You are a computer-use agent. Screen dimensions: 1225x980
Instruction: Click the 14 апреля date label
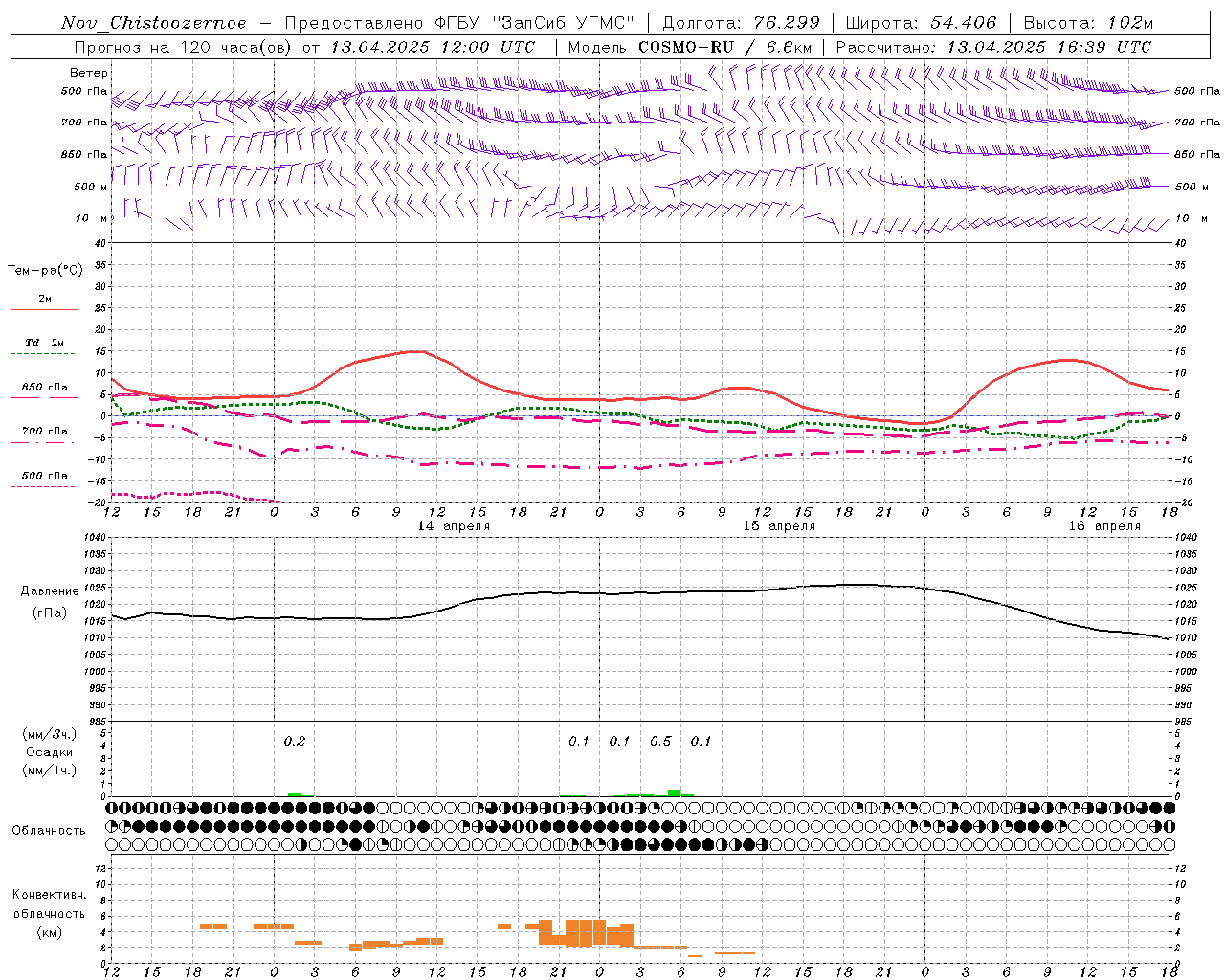tap(454, 526)
